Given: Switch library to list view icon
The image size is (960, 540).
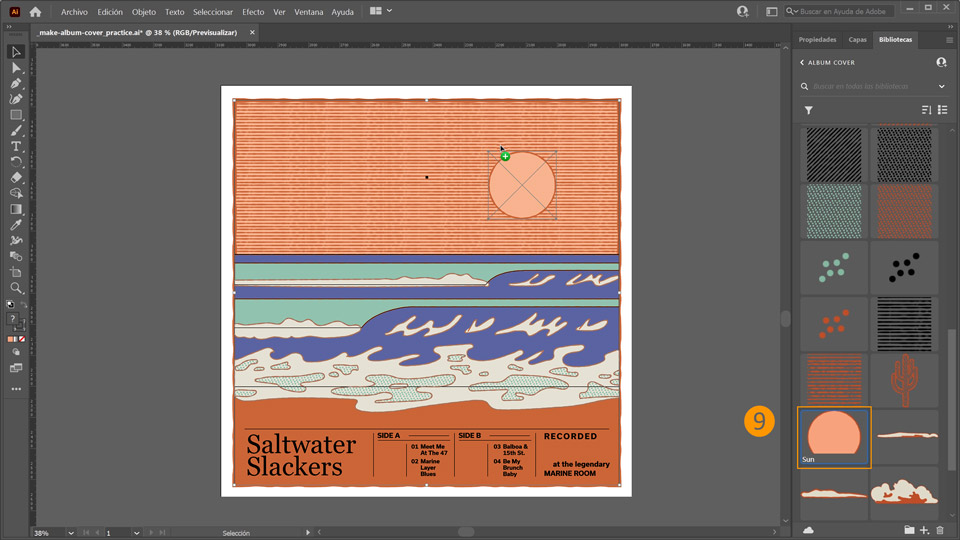Looking at the screenshot, I should point(943,110).
